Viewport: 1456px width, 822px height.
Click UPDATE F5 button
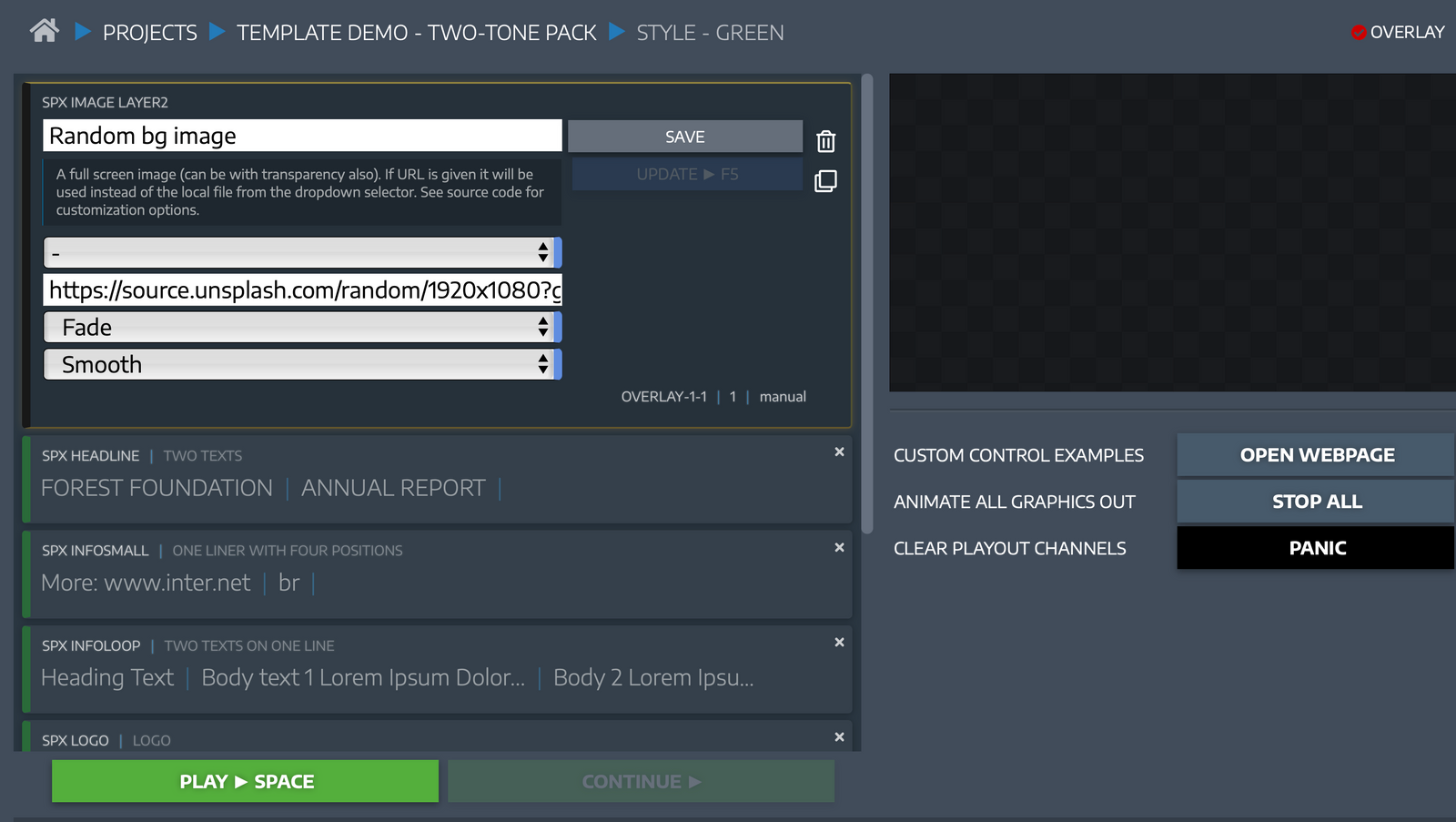click(x=687, y=174)
